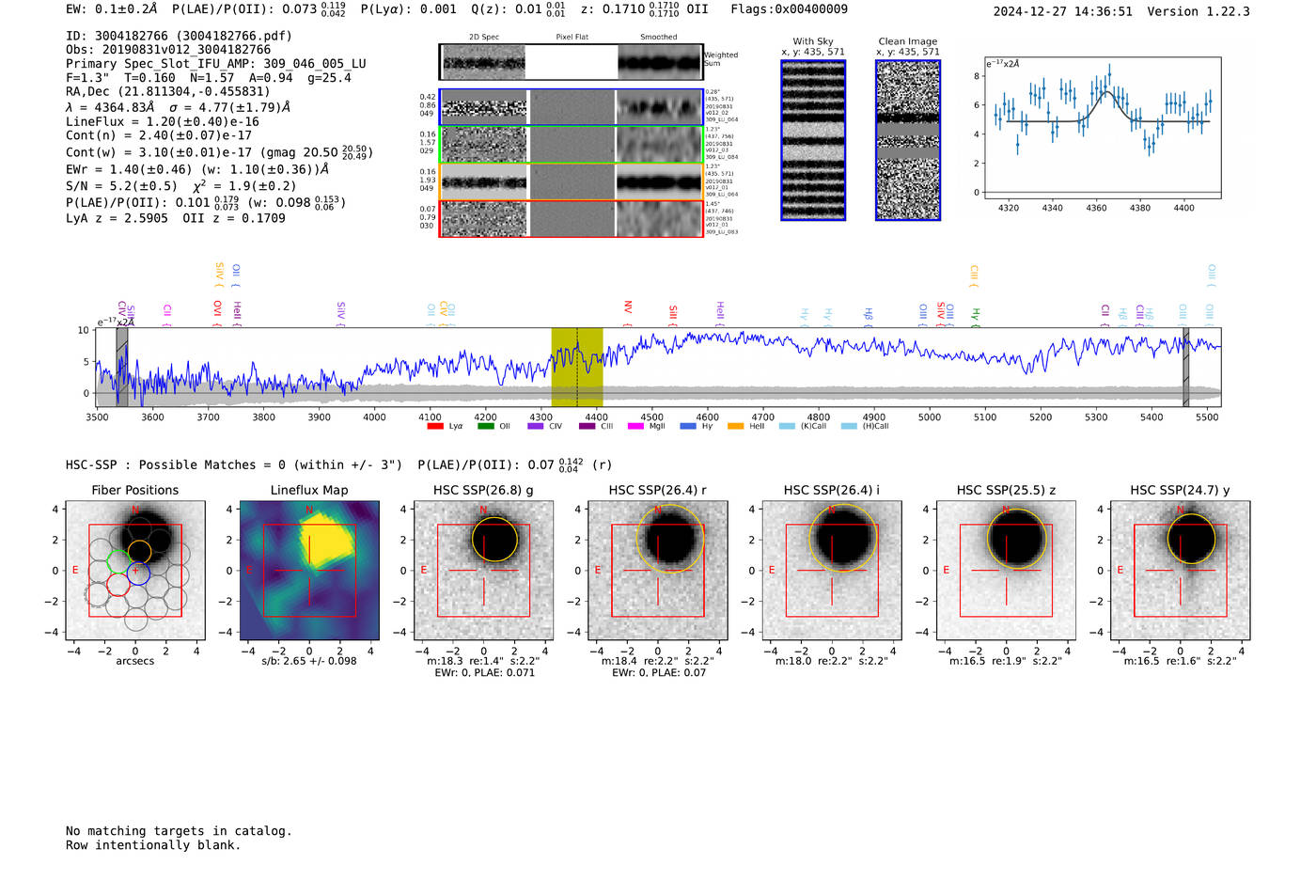Click the green Hγ line label
Screen dimensions: 1316x896
[975, 316]
